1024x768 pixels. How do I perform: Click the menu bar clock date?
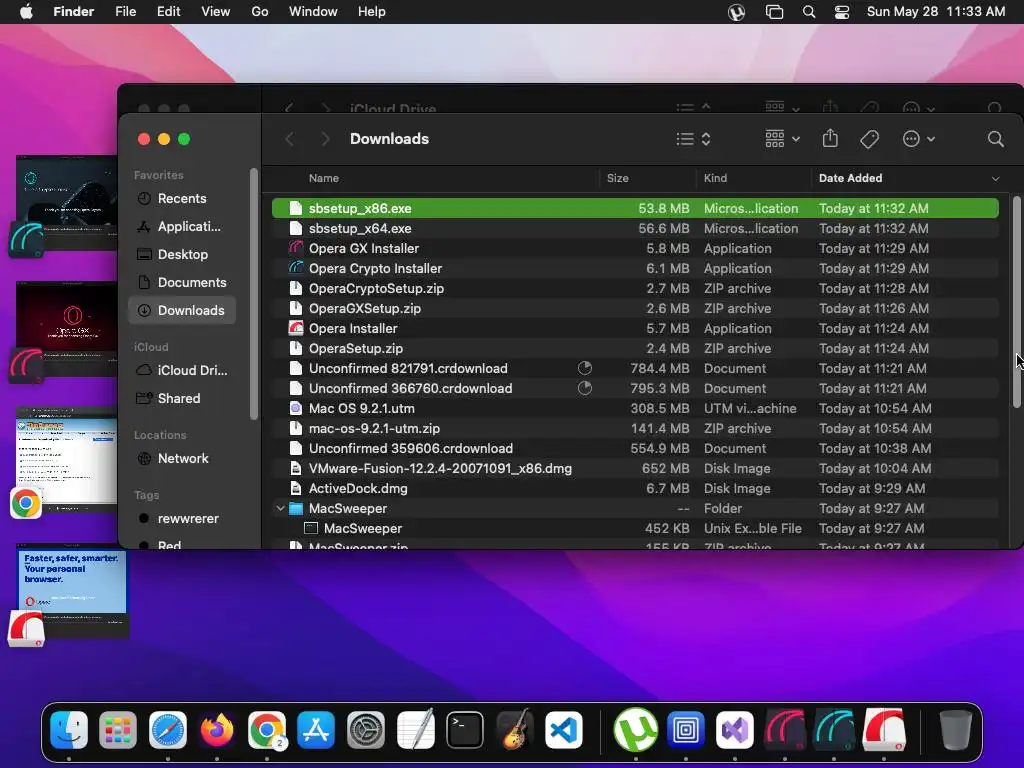(936, 12)
